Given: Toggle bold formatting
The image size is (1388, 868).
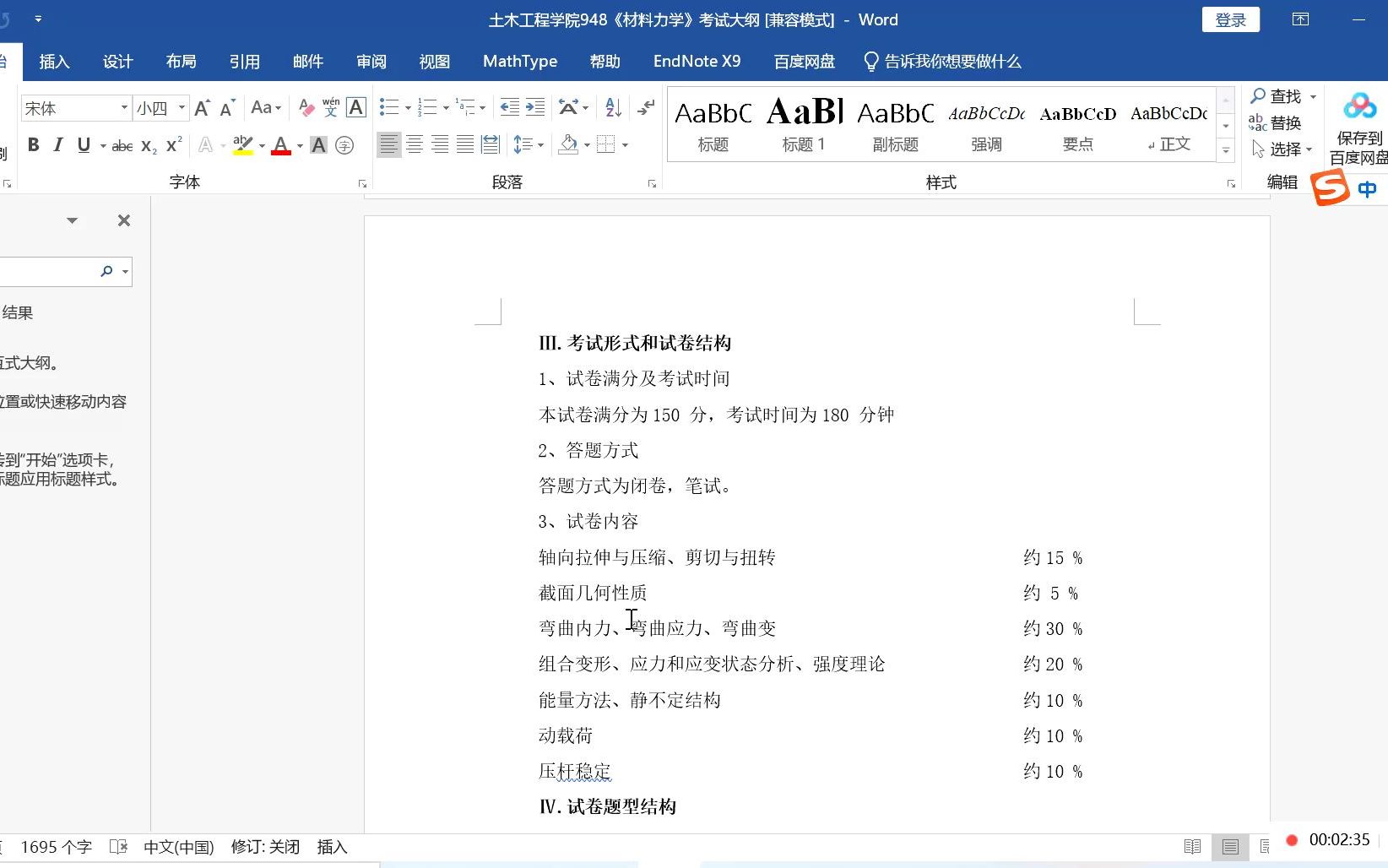Looking at the screenshot, I should 34,145.
